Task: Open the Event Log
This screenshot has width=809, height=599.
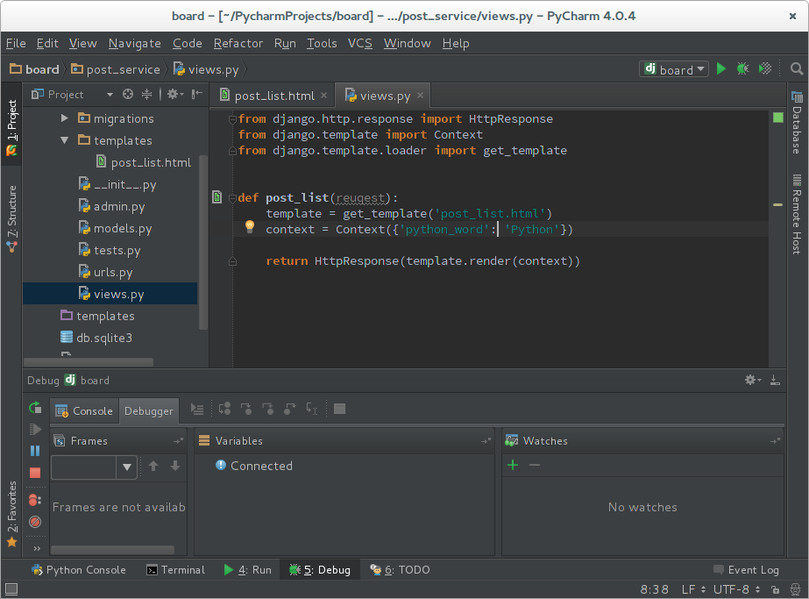Action: pyautogui.click(x=747, y=570)
